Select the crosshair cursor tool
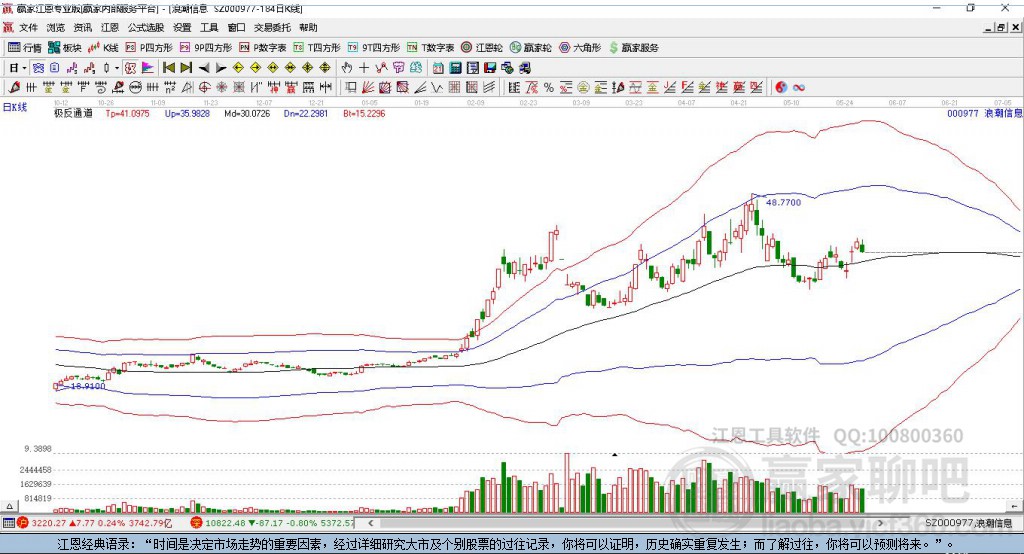1024x554 pixels. pos(364,68)
